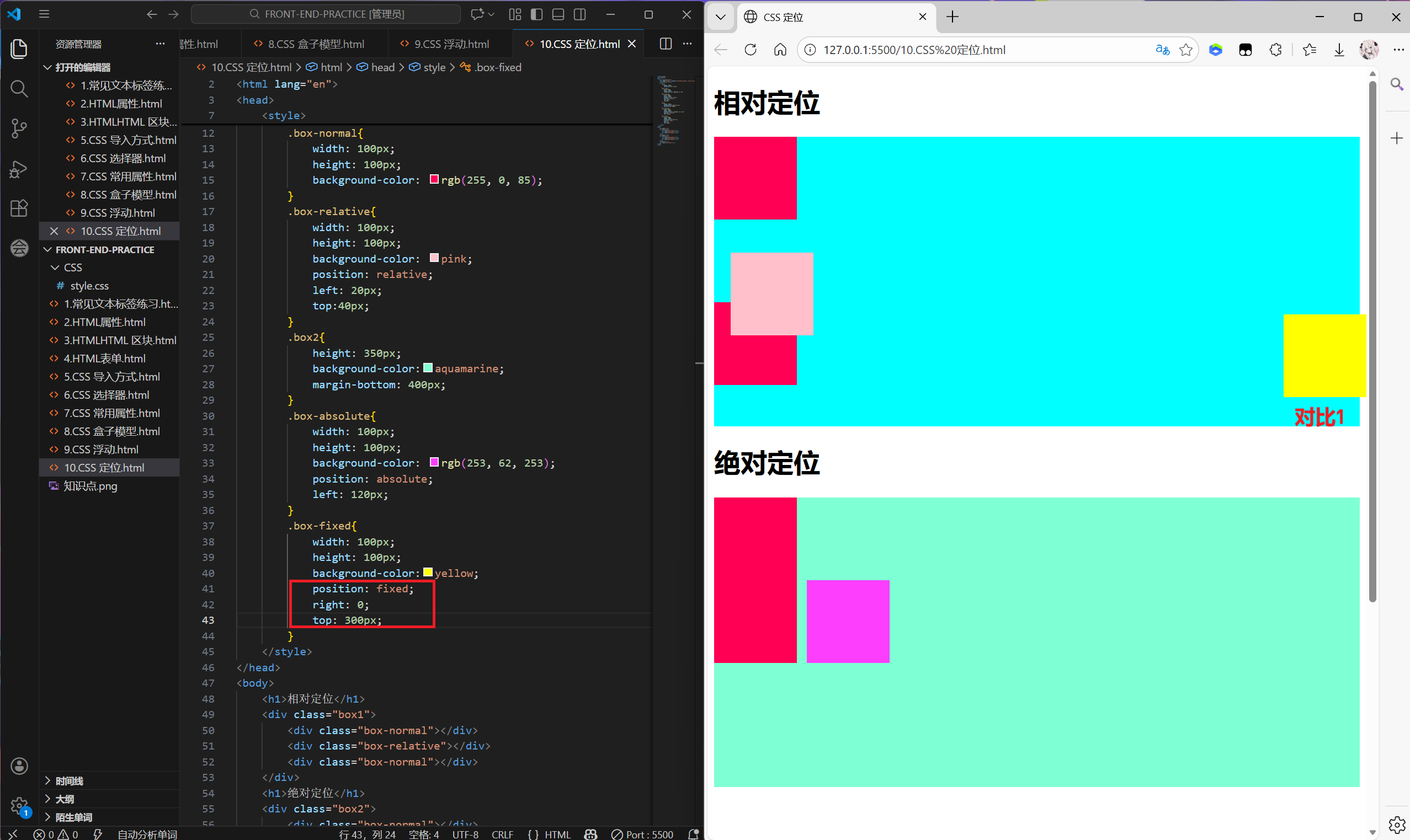Open the Search view in activity bar

(x=19, y=88)
